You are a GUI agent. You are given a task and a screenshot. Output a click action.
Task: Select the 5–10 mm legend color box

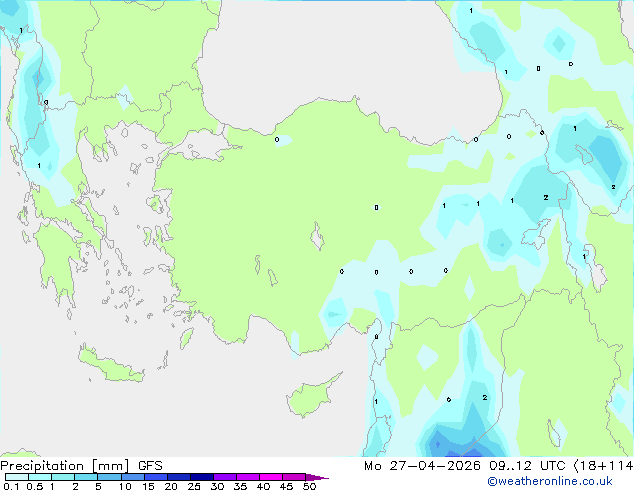pos(109,477)
